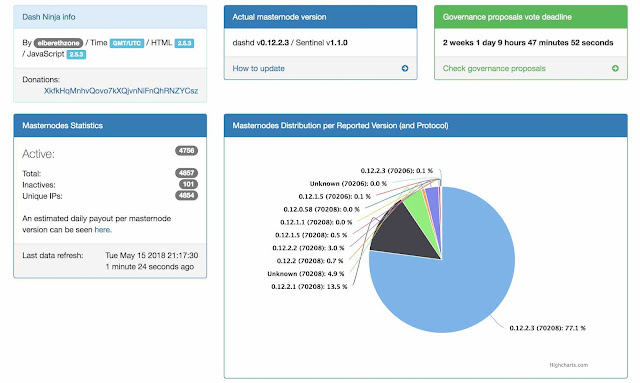
Task: Click the label 0.12.2 (70208): 0.7 %
Action: [x=310, y=261]
